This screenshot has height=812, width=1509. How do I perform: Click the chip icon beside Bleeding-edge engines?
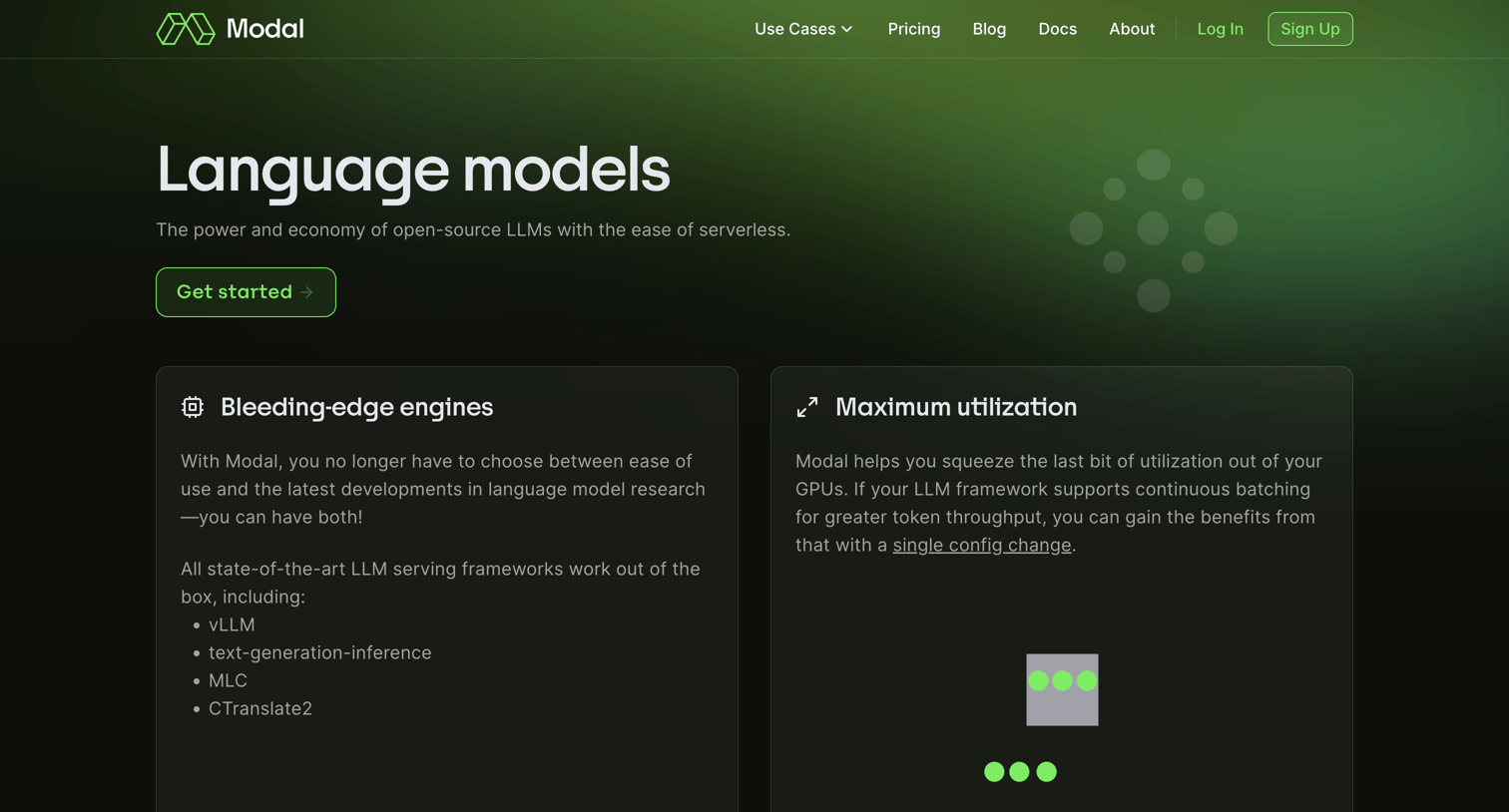click(x=193, y=407)
